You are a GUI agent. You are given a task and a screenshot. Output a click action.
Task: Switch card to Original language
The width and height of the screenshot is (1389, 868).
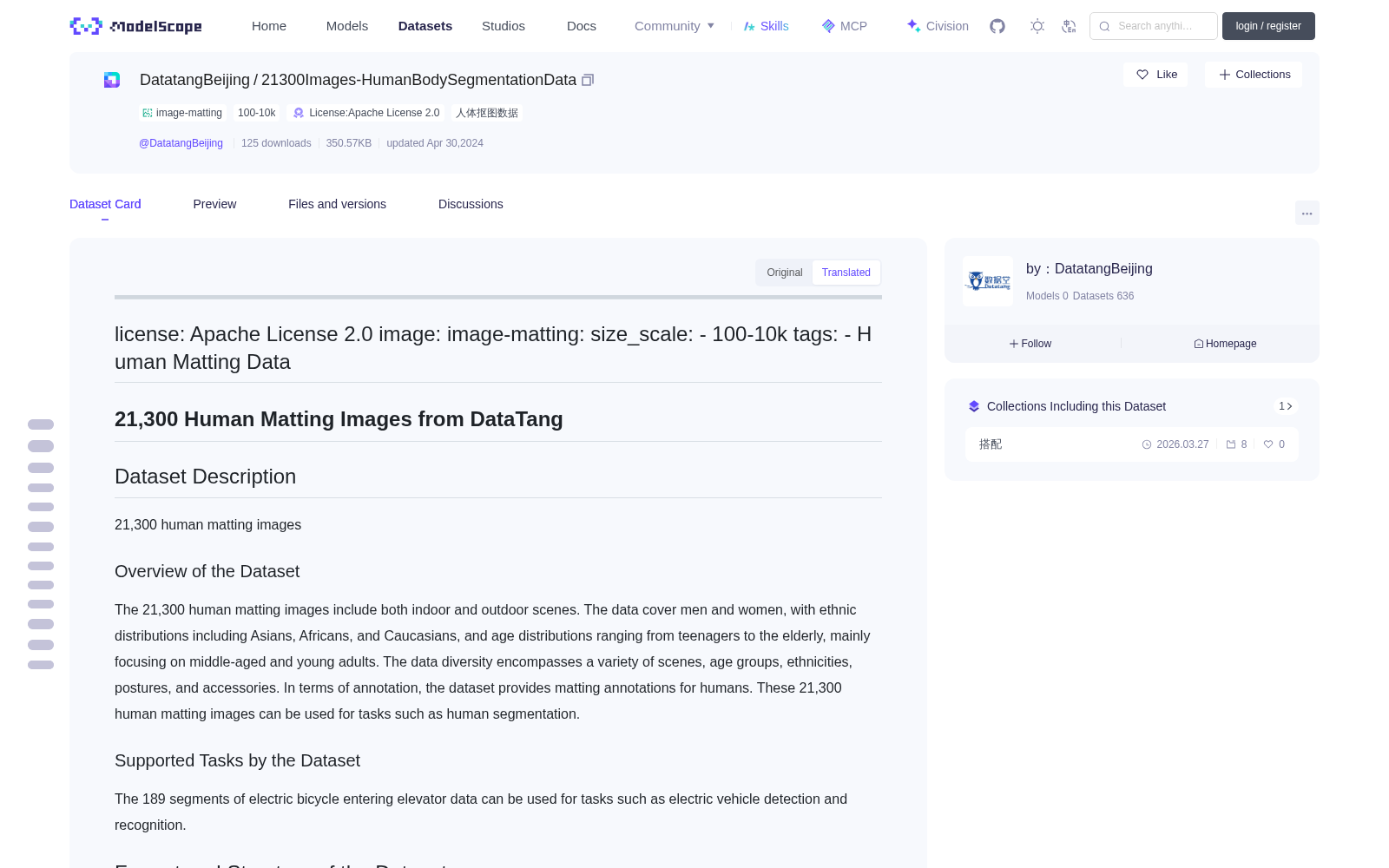pos(785,273)
